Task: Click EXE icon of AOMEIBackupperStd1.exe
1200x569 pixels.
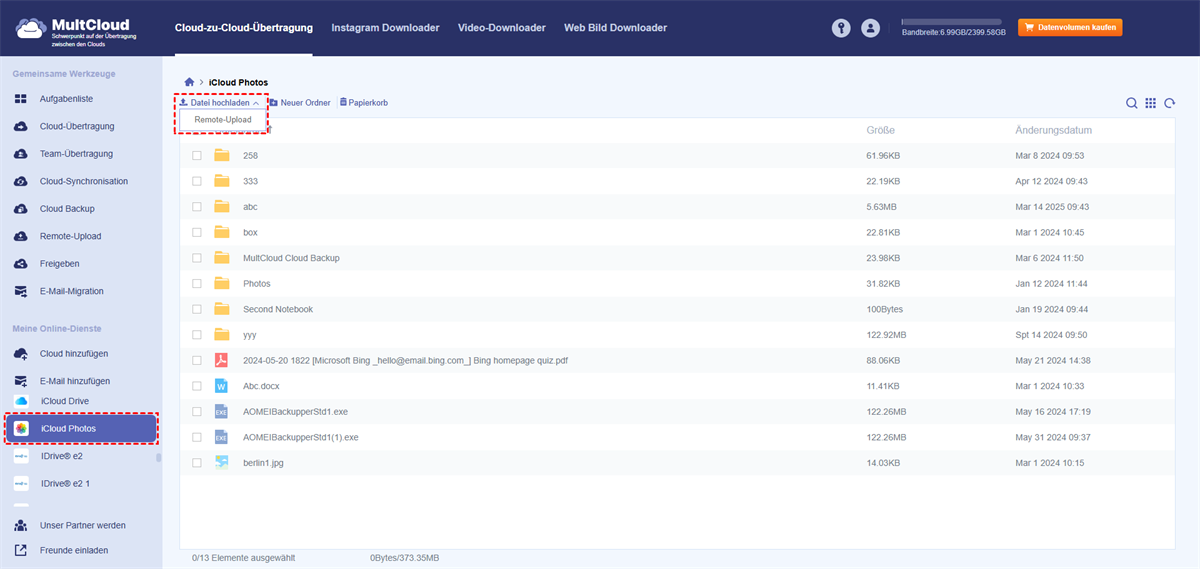Action: pos(222,411)
